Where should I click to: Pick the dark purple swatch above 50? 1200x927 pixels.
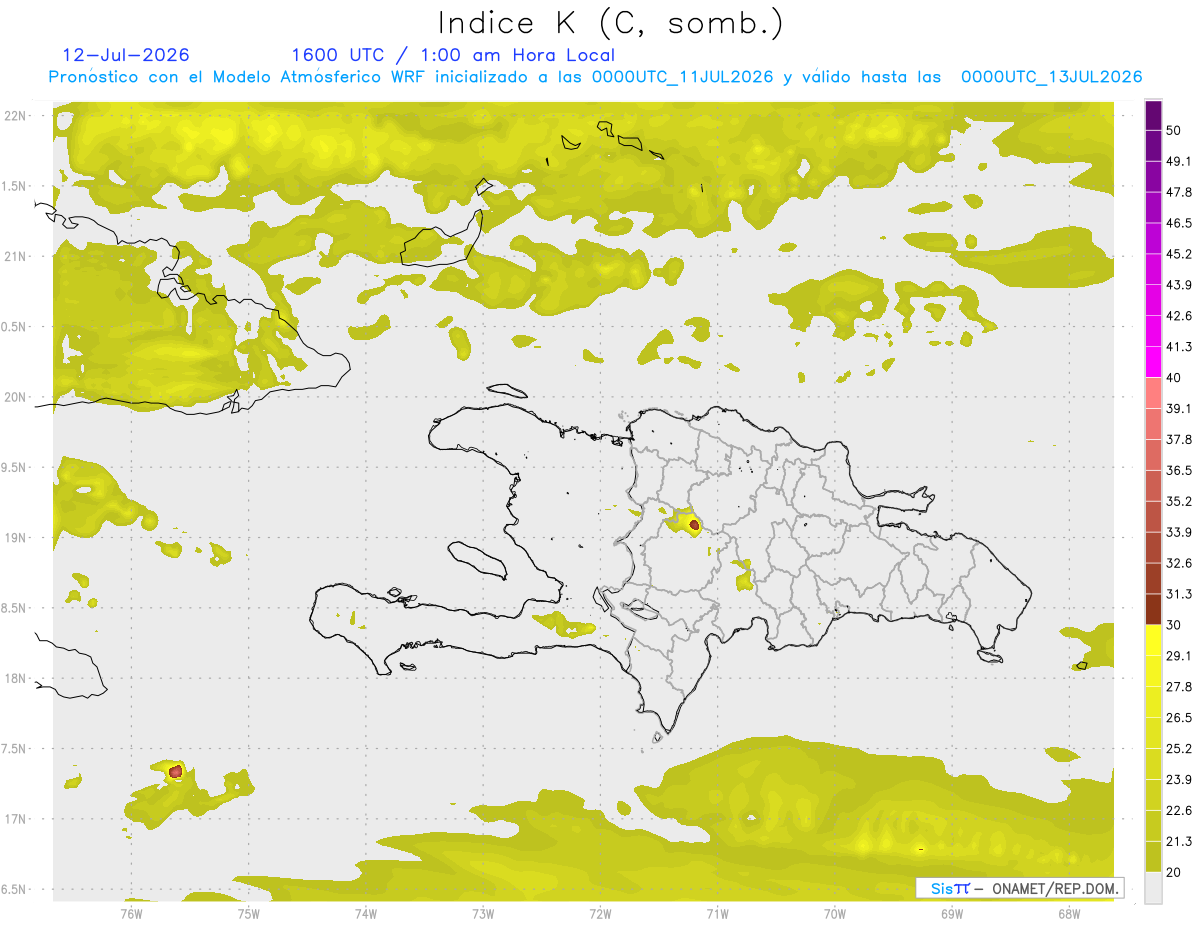1153,115
